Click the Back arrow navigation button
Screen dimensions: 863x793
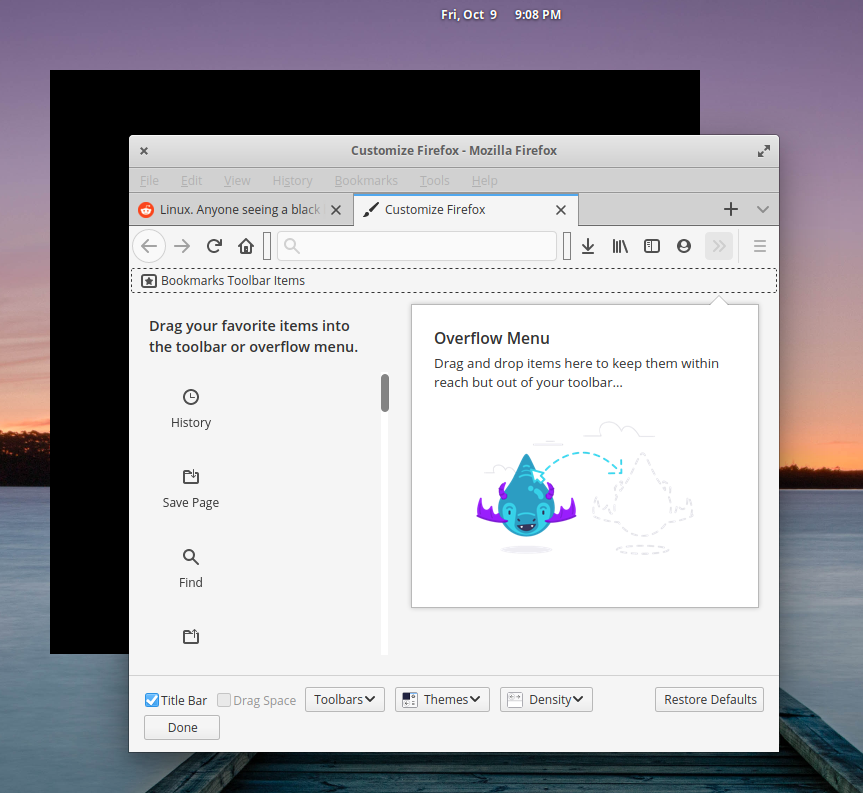coord(149,246)
